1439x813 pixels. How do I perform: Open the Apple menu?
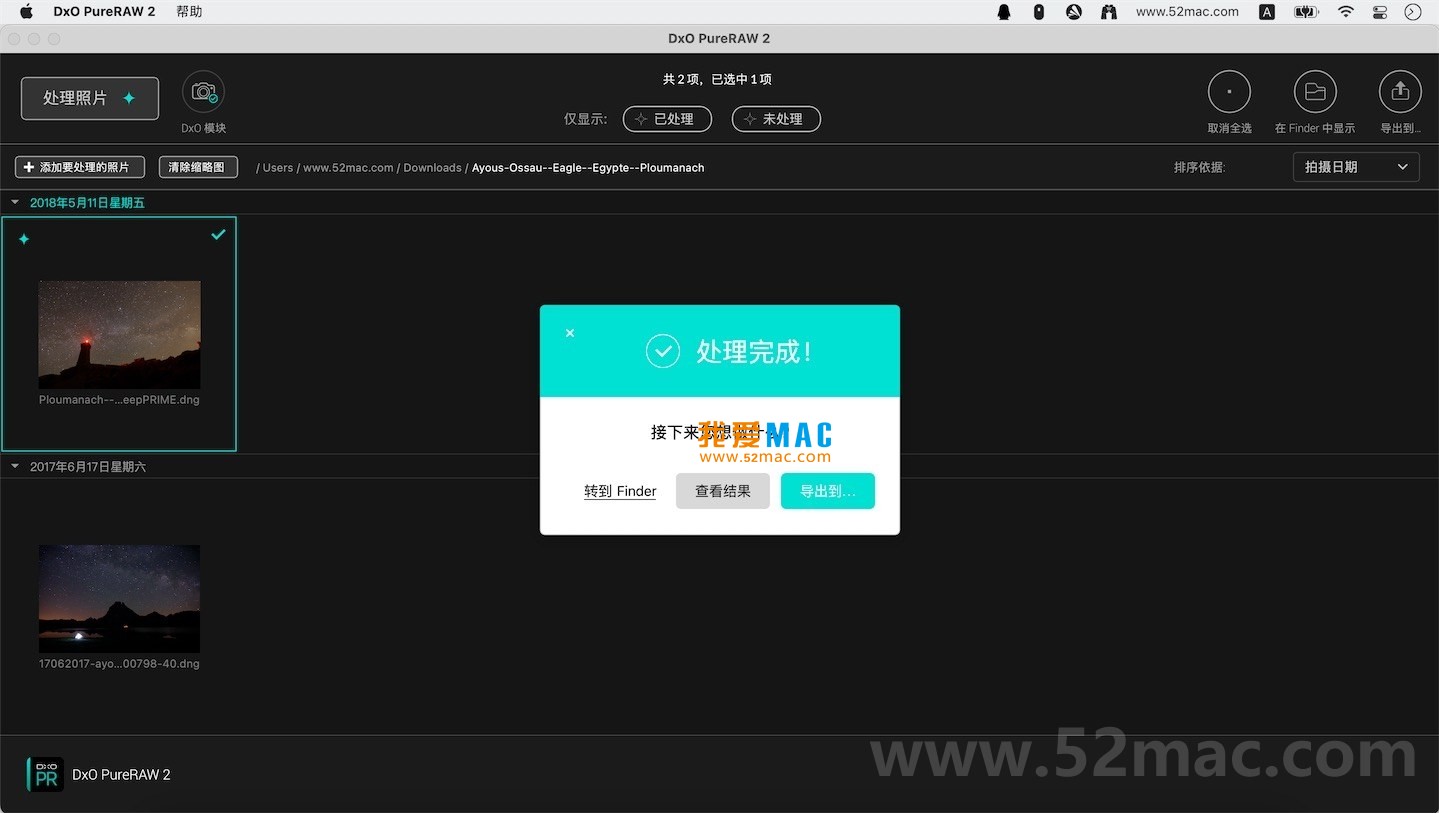pyautogui.click(x=27, y=12)
